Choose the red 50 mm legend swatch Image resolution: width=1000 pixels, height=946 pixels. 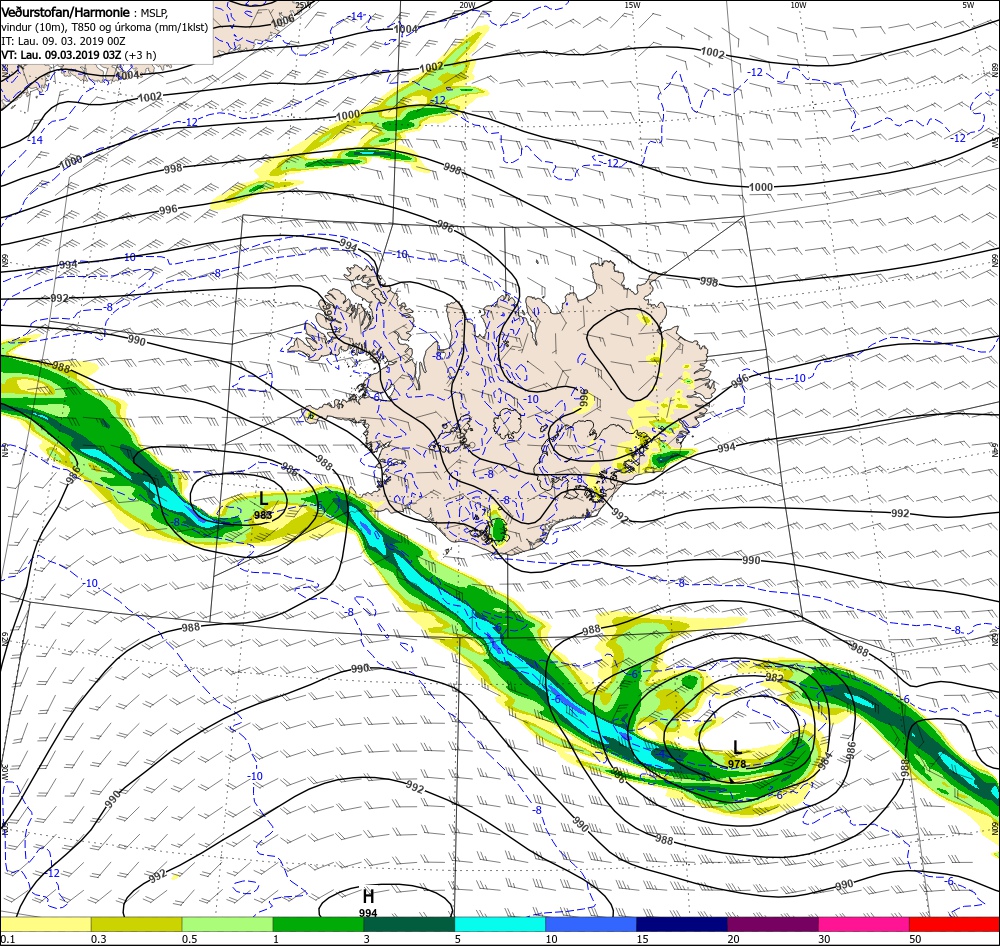[x=955, y=924]
